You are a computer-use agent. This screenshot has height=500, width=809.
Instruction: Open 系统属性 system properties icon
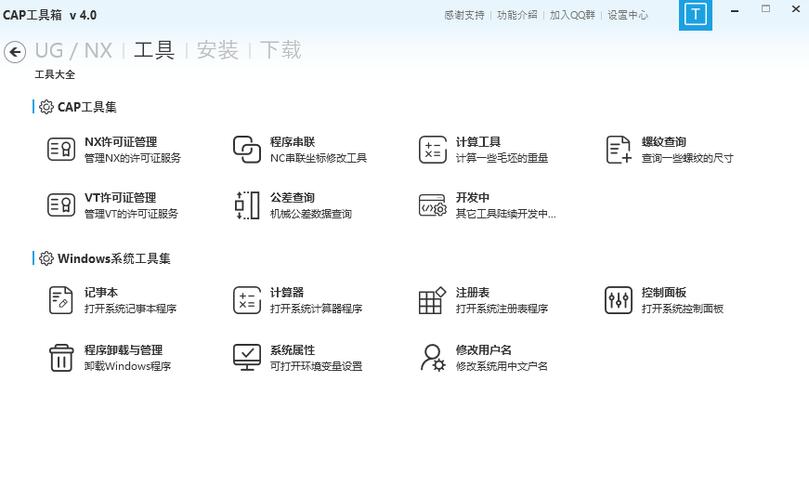pyautogui.click(x=247, y=358)
